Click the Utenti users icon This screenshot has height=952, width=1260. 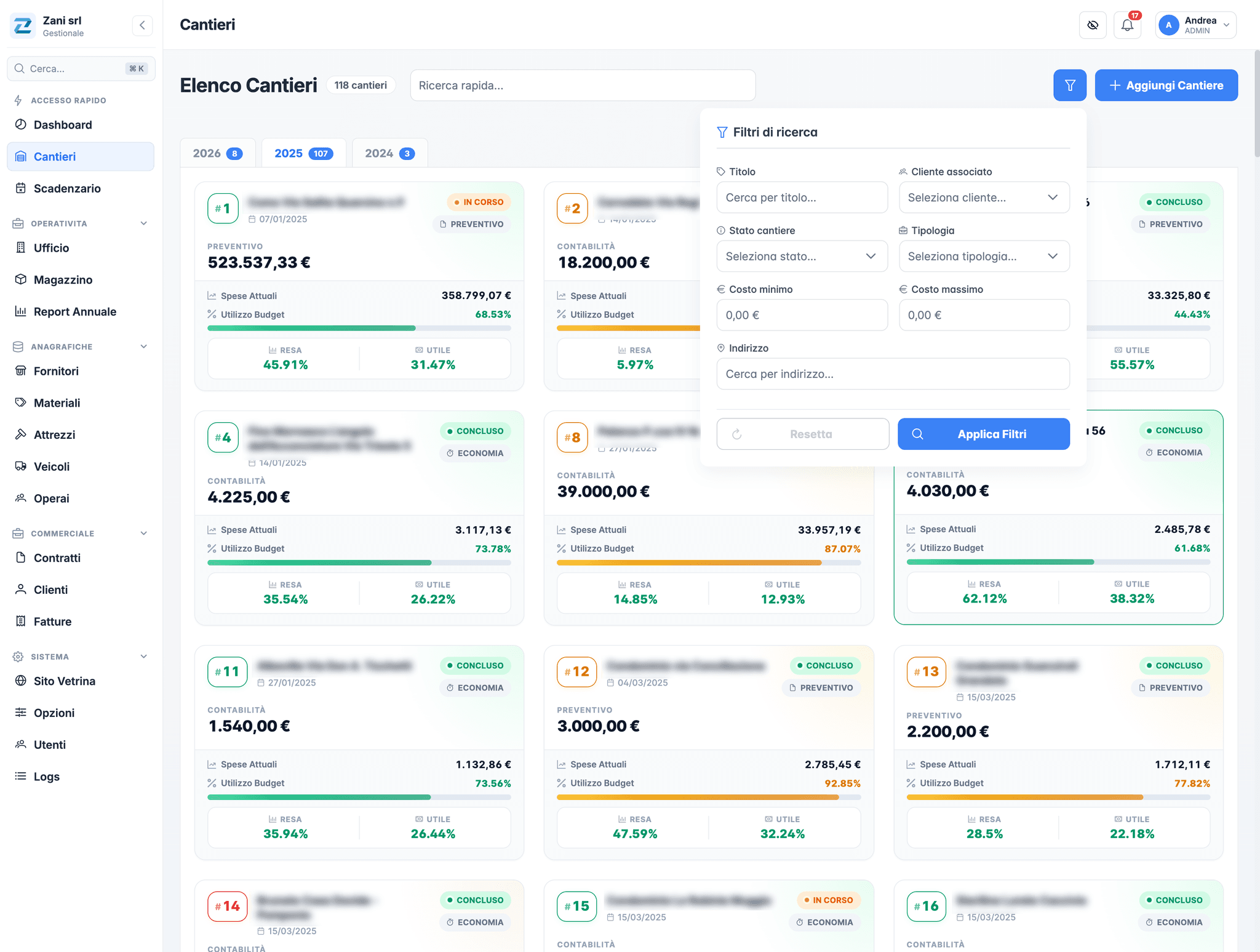pyautogui.click(x=21, y=745)
